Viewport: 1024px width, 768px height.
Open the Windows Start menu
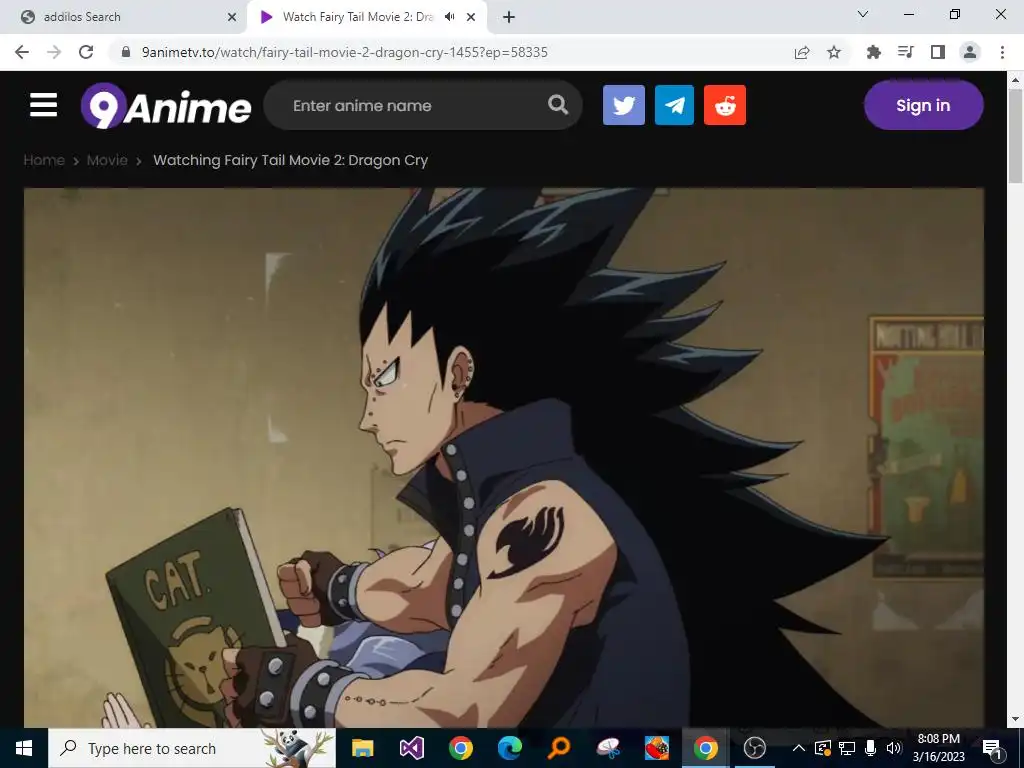[x=24, y=748]
